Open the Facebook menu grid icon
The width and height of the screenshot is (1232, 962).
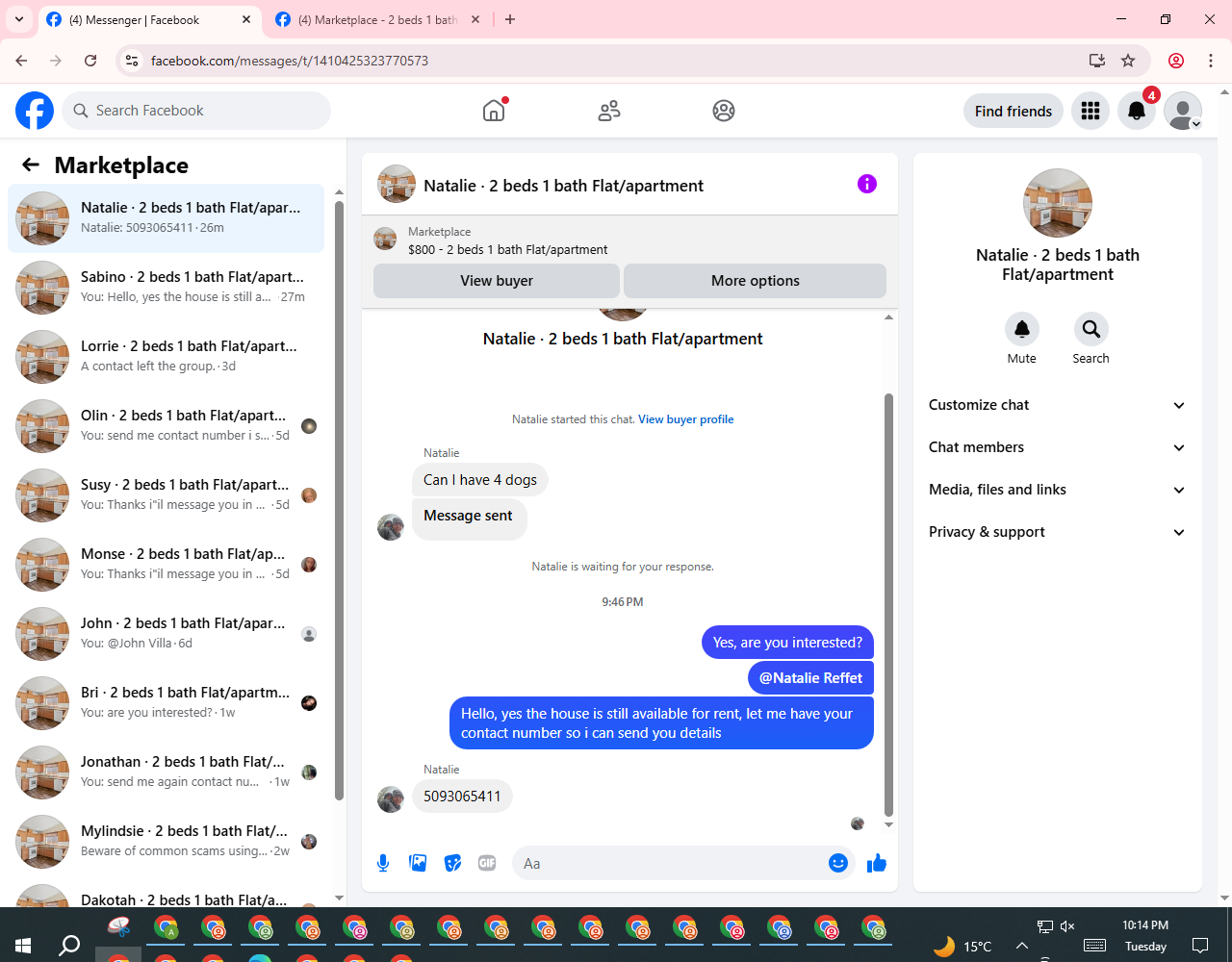[x=1091, y=111]
